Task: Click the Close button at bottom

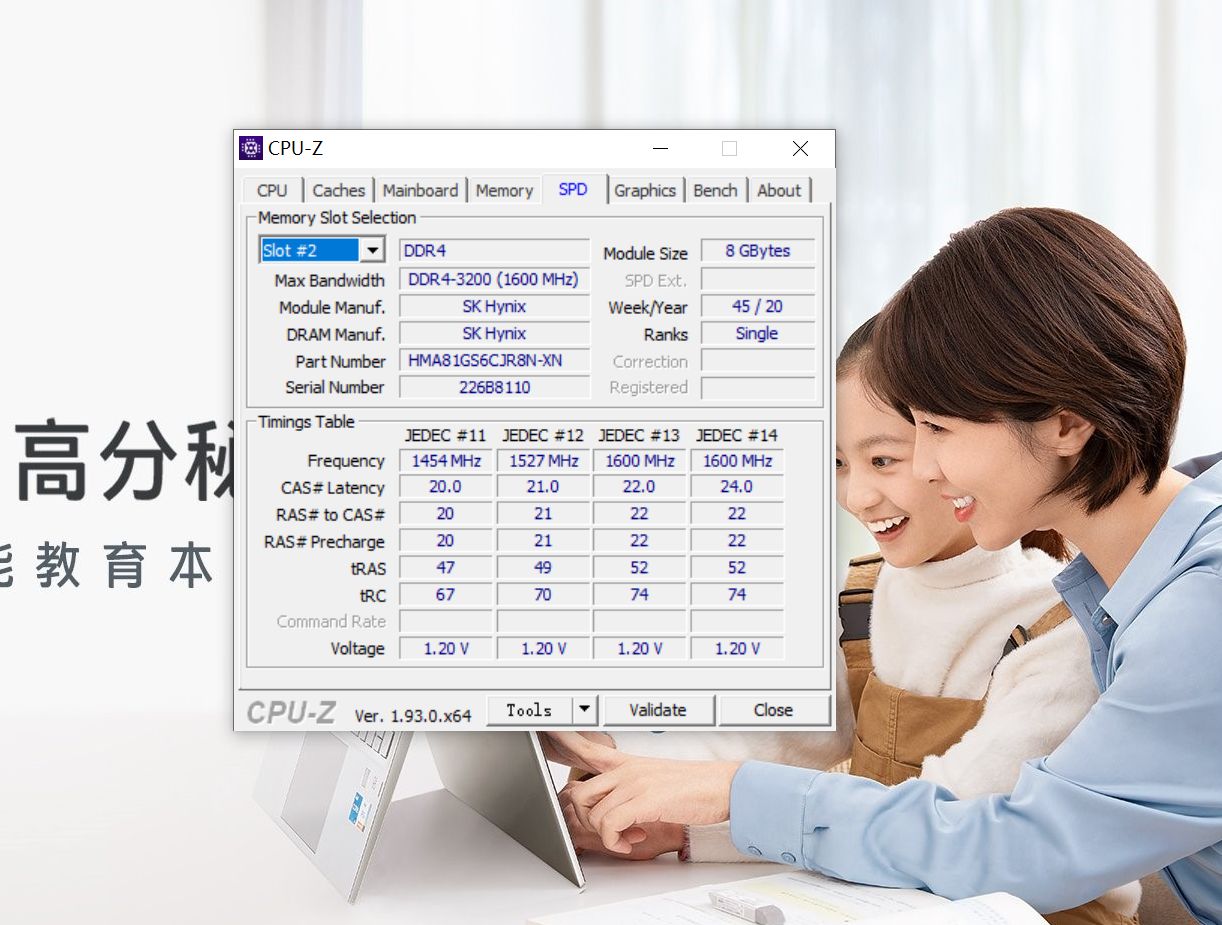Action: point(774,710)
